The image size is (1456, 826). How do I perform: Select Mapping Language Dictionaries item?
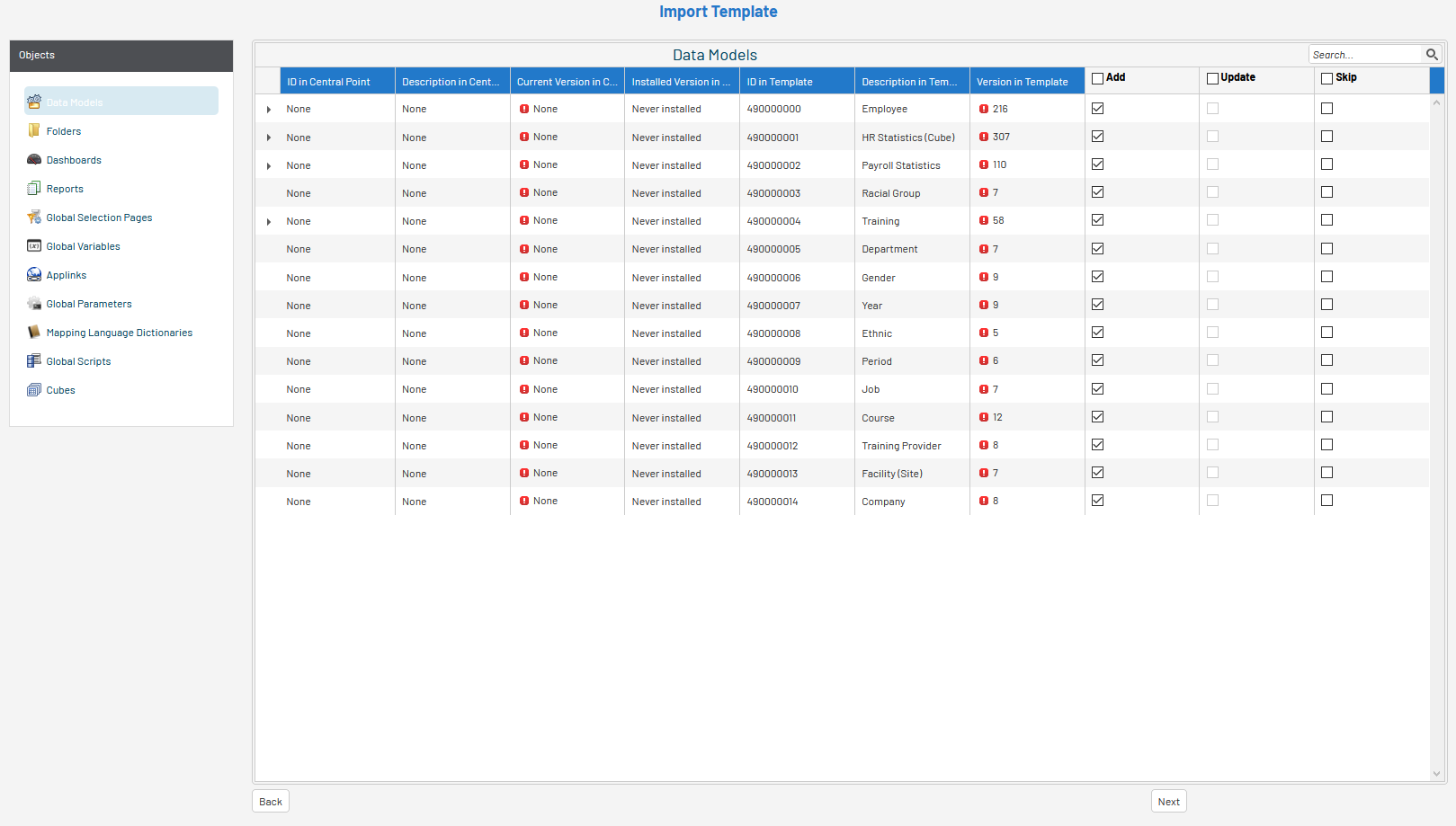click(119, 333)
